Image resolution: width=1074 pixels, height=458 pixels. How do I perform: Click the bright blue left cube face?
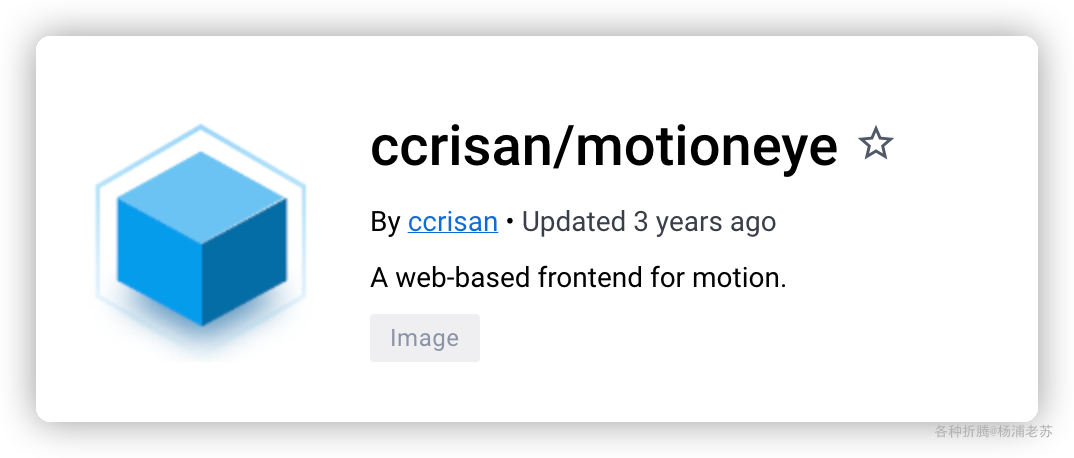160,262
